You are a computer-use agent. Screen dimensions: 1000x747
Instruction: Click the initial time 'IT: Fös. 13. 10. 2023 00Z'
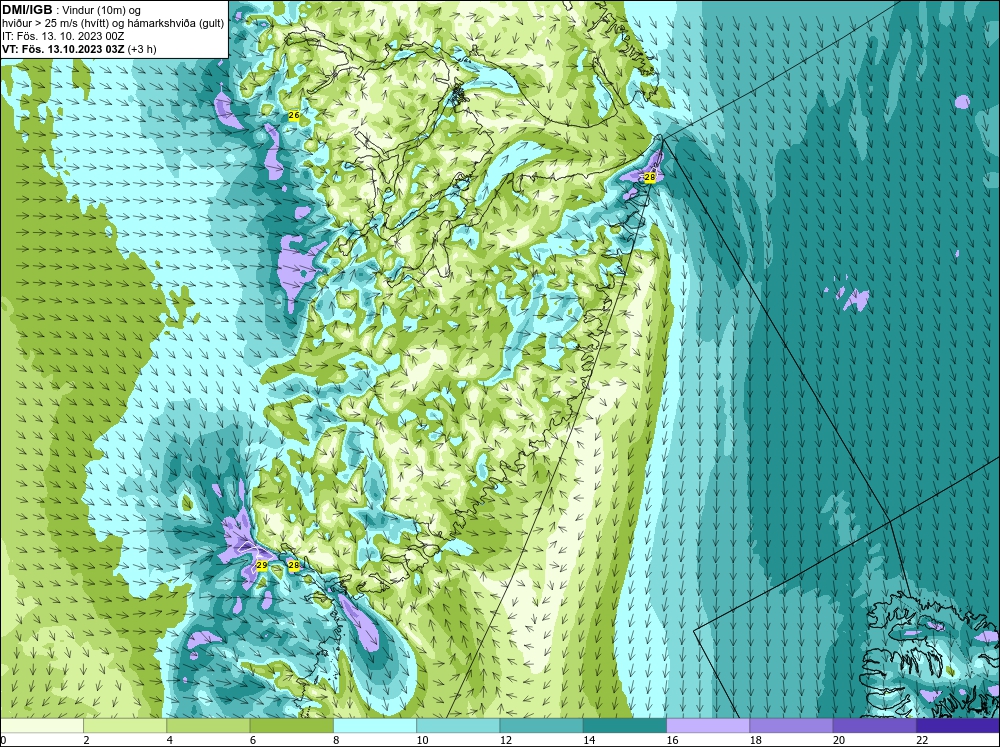click(63, 36)
